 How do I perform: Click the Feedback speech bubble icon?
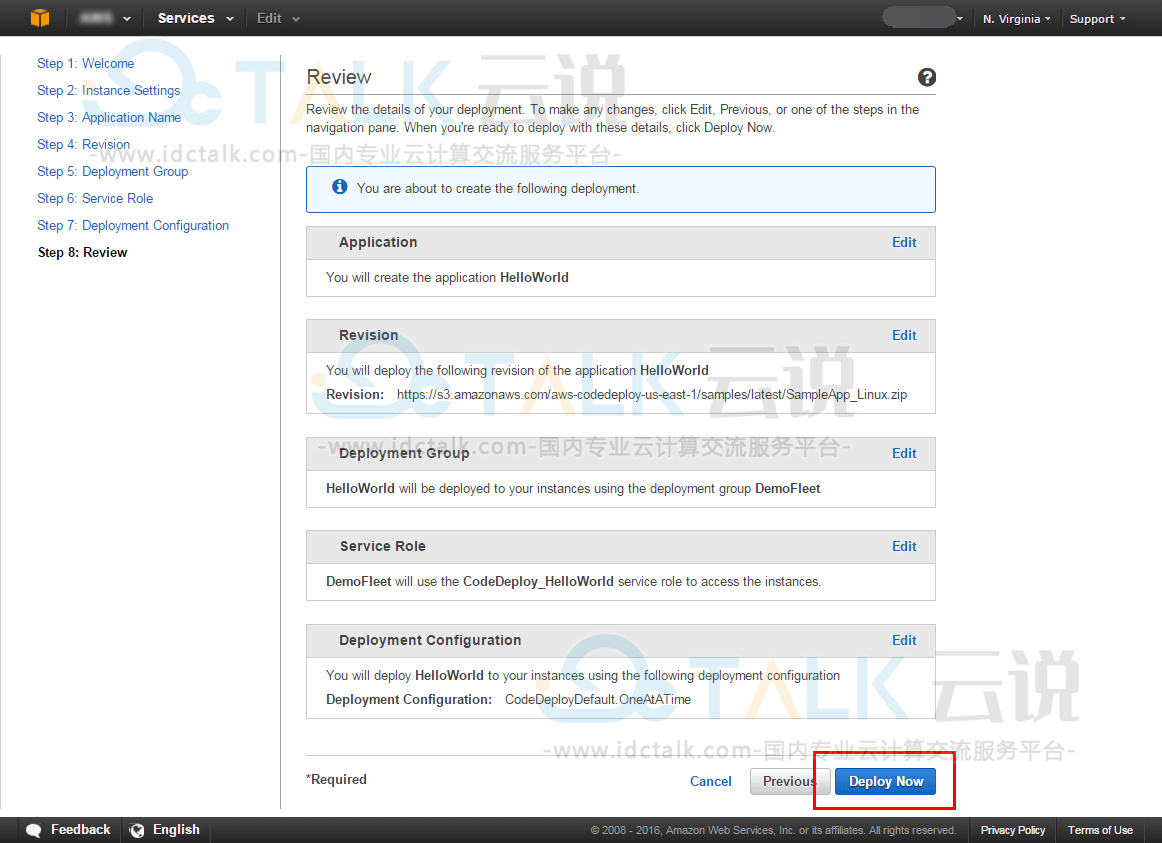34,830
